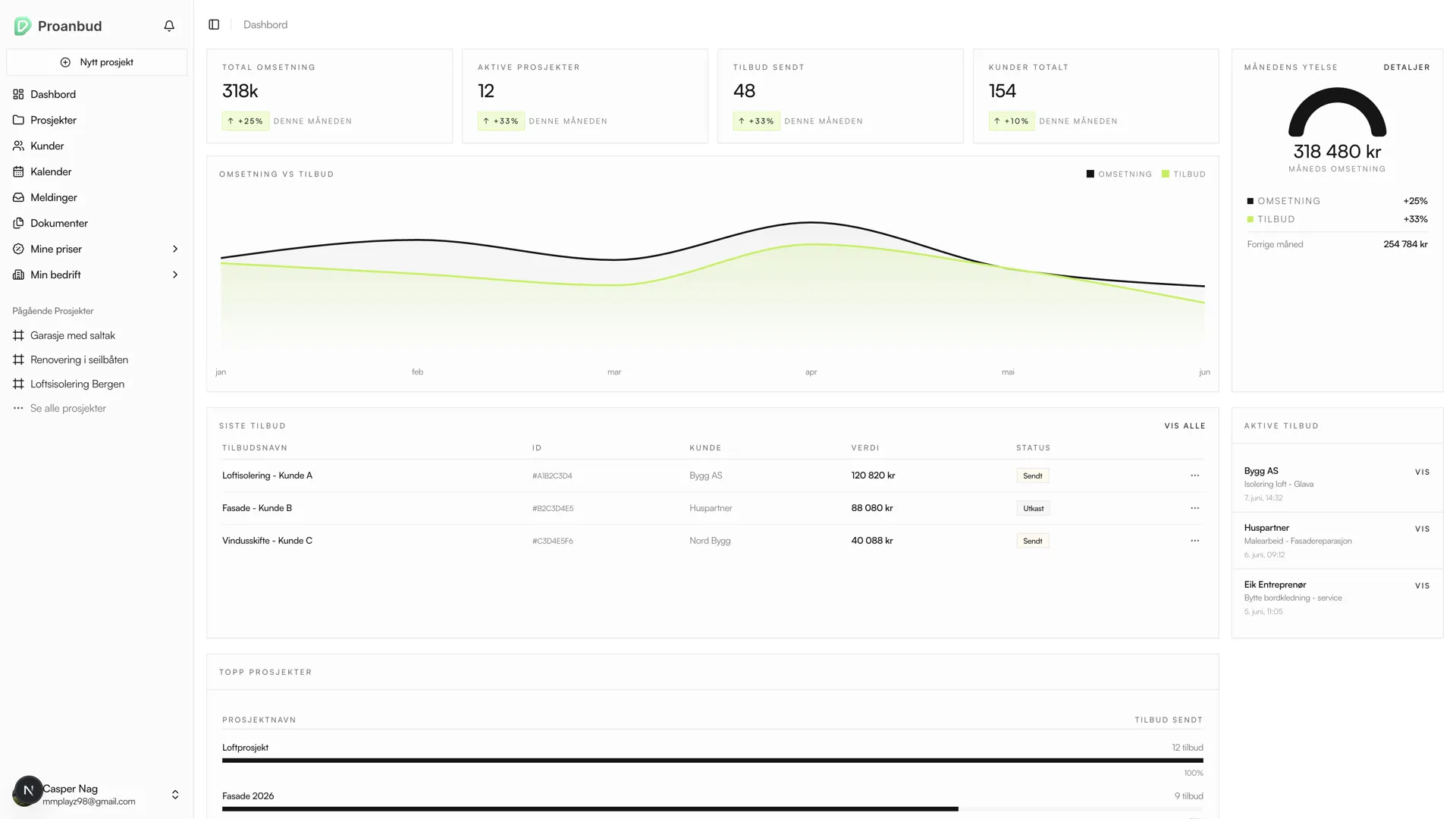Click the Kalender sidebar icon
This screenshot has width=1456, height=819.
[18, 171]
